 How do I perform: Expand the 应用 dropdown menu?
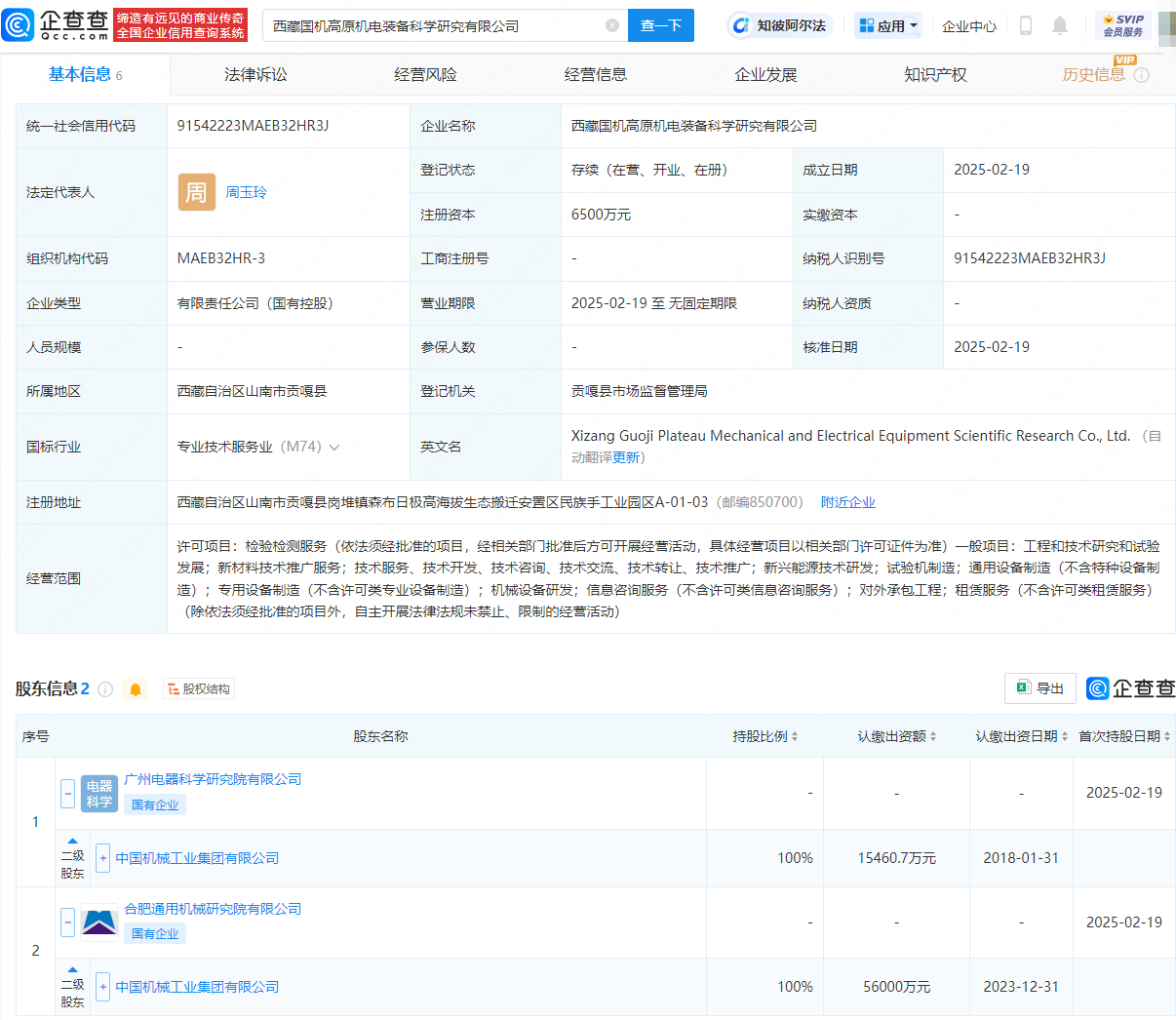(x=885, y=24)
